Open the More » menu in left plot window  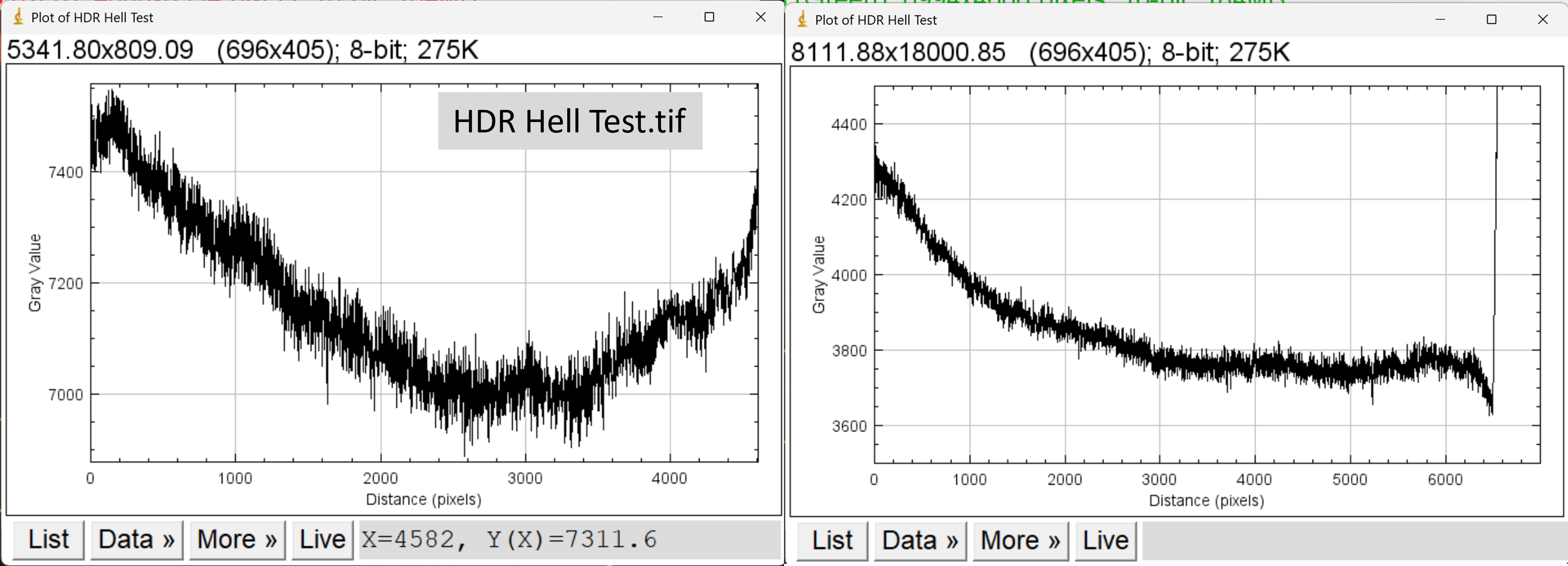point(238,540)
